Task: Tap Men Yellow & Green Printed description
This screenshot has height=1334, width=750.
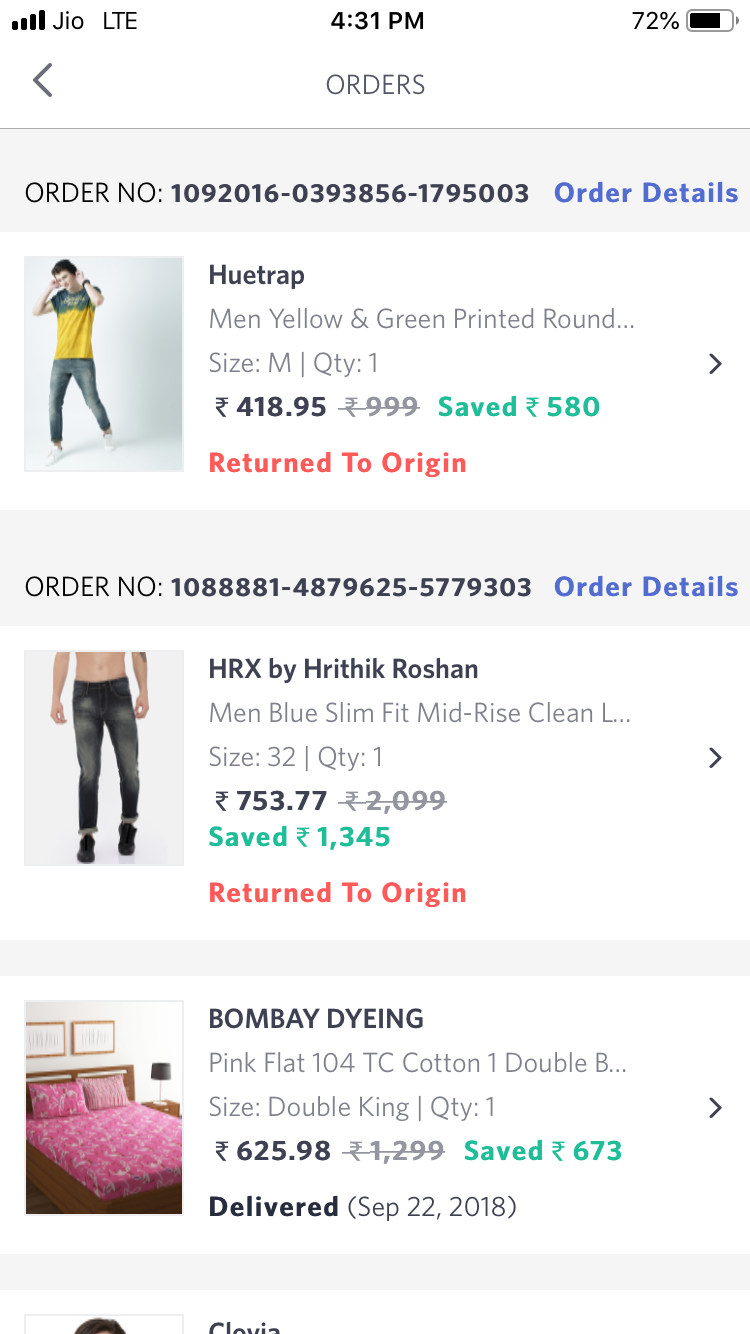Action: (x=421, y=319)
